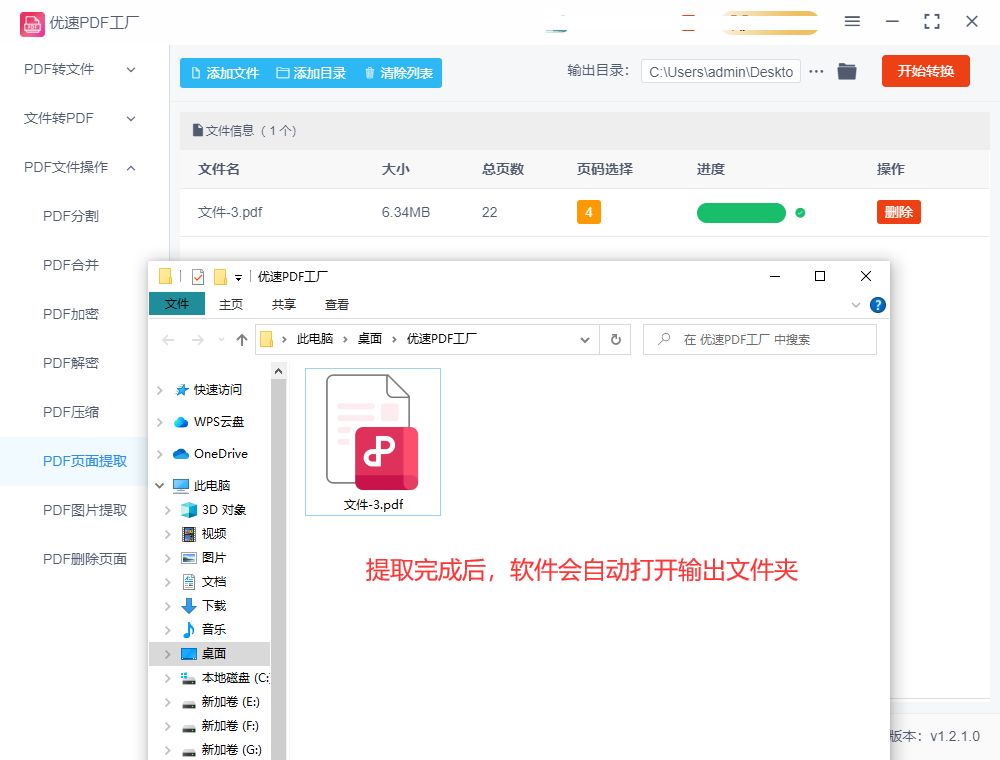Click the green progress bar for 文件-3.pdf
This screenshot has width=1000, height=760.
click(x=741, y=213)
